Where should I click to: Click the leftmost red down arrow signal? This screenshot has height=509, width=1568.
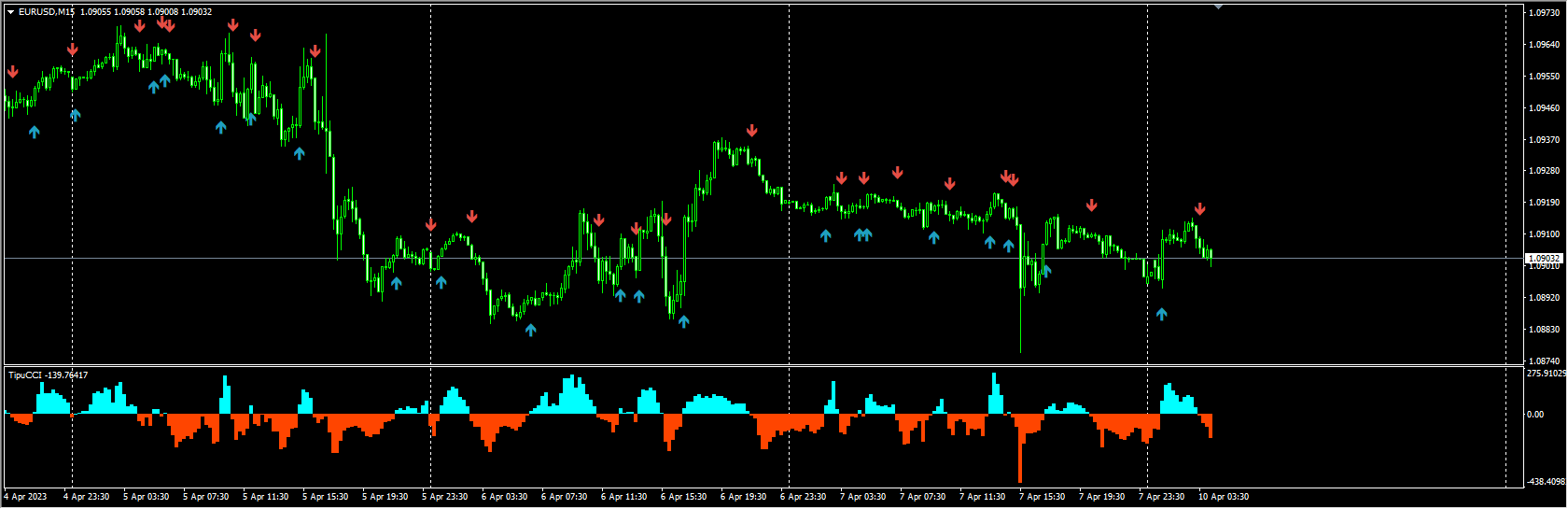tap(12, 72)
